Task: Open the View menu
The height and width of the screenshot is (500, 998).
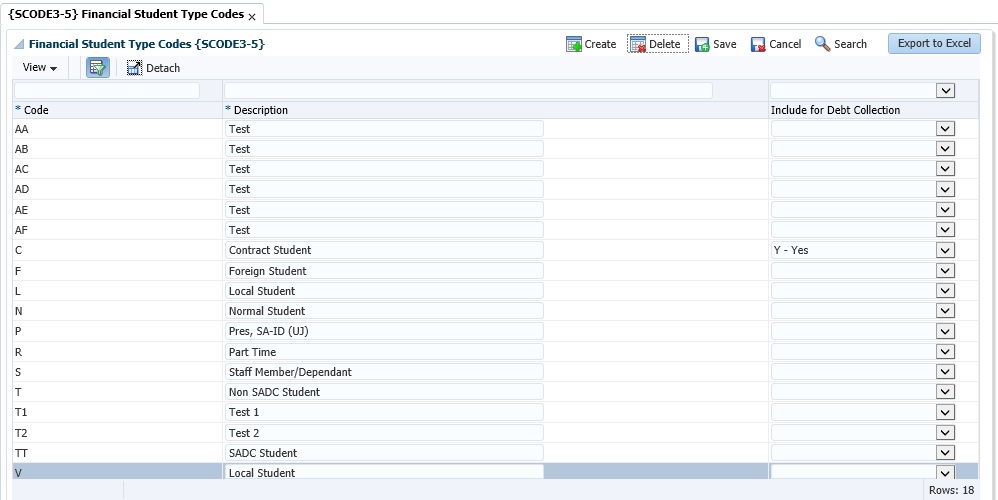Action: click(x=40, y=68)
